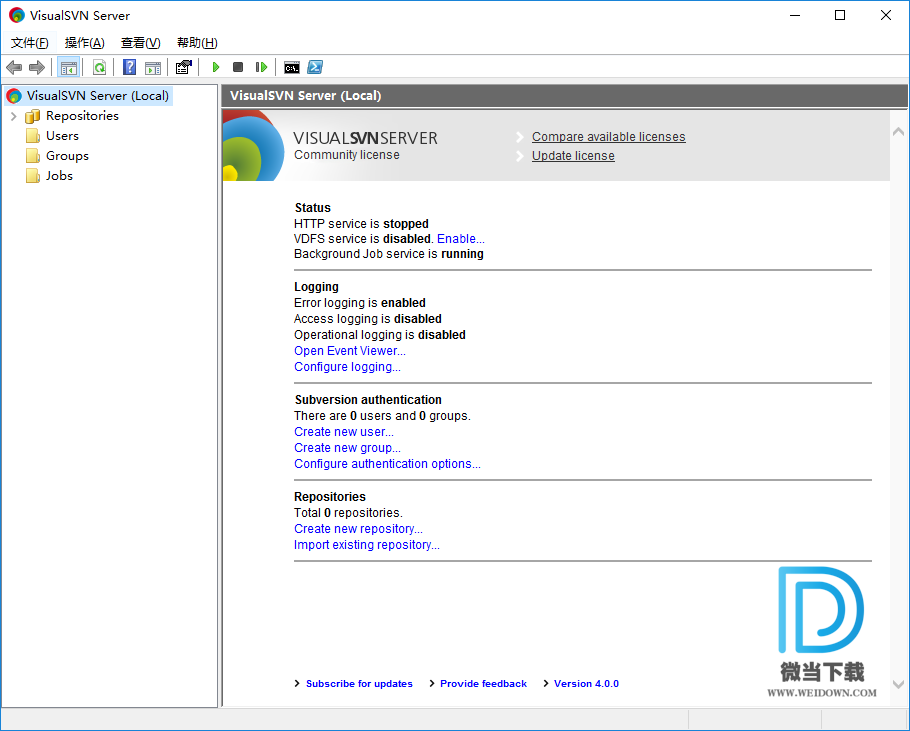Select the Groups tree item
The width and height of the screenshot is (910, 731).
point(67,156)
